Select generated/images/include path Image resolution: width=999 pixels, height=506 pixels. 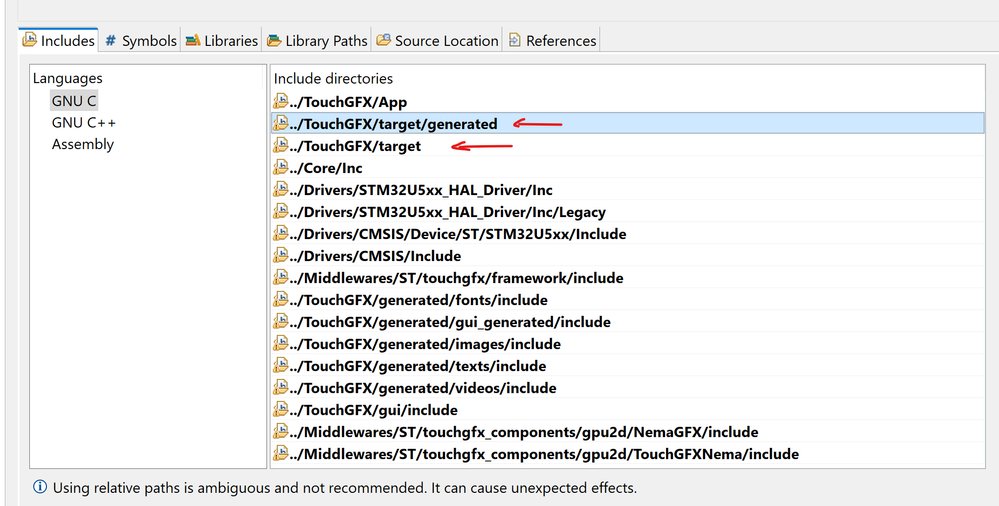point(628,344)
